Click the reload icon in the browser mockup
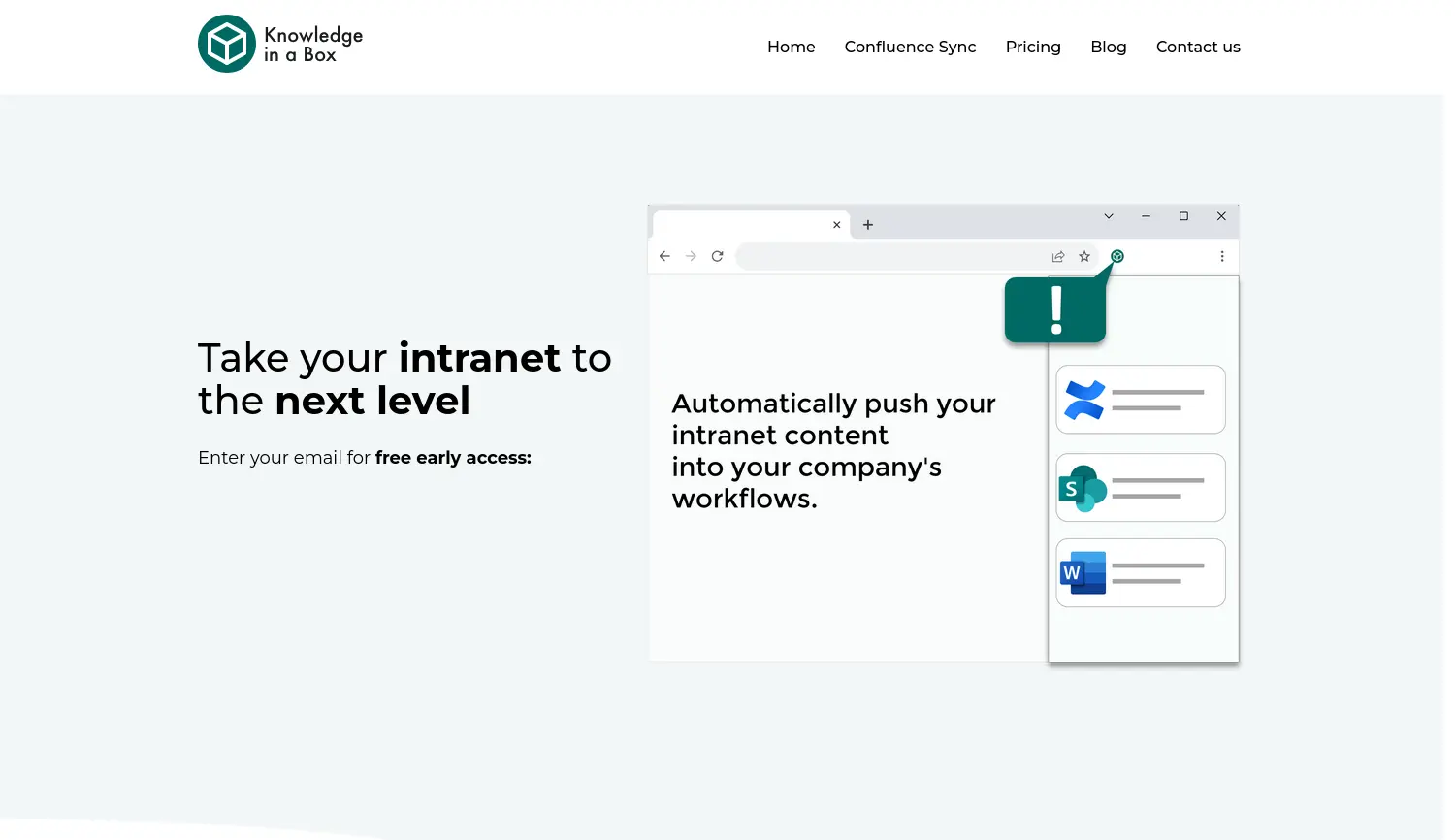Viewport: 1455px width, 840px height. click(717, 256)
